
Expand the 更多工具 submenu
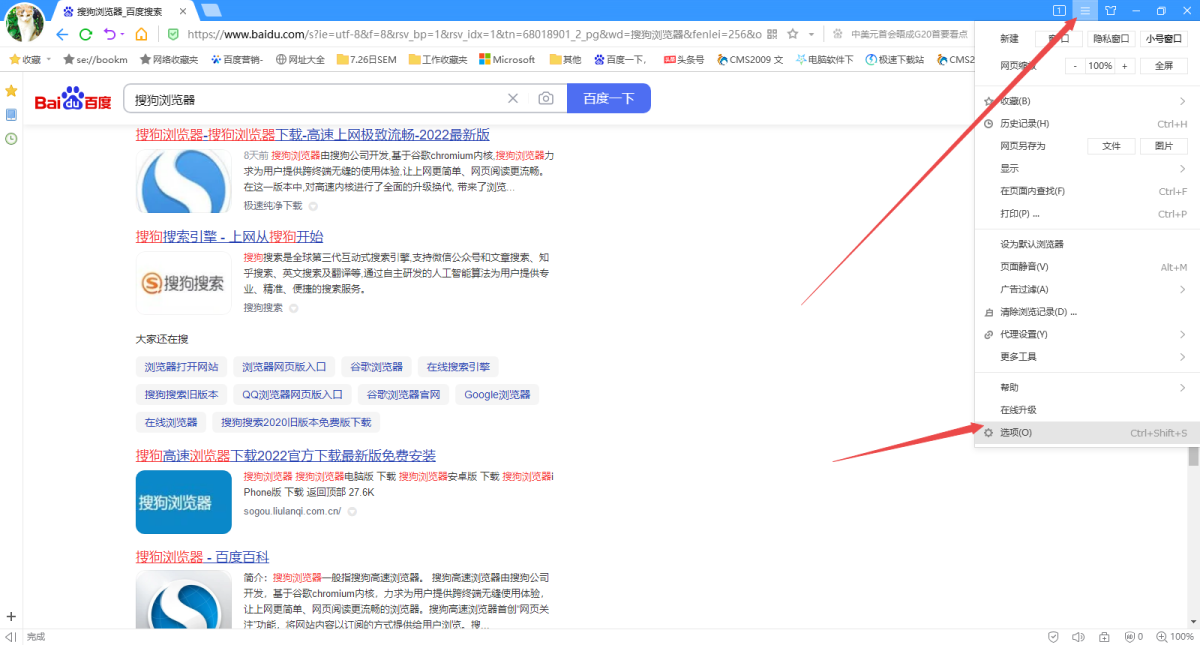[x=1087, y=357]
